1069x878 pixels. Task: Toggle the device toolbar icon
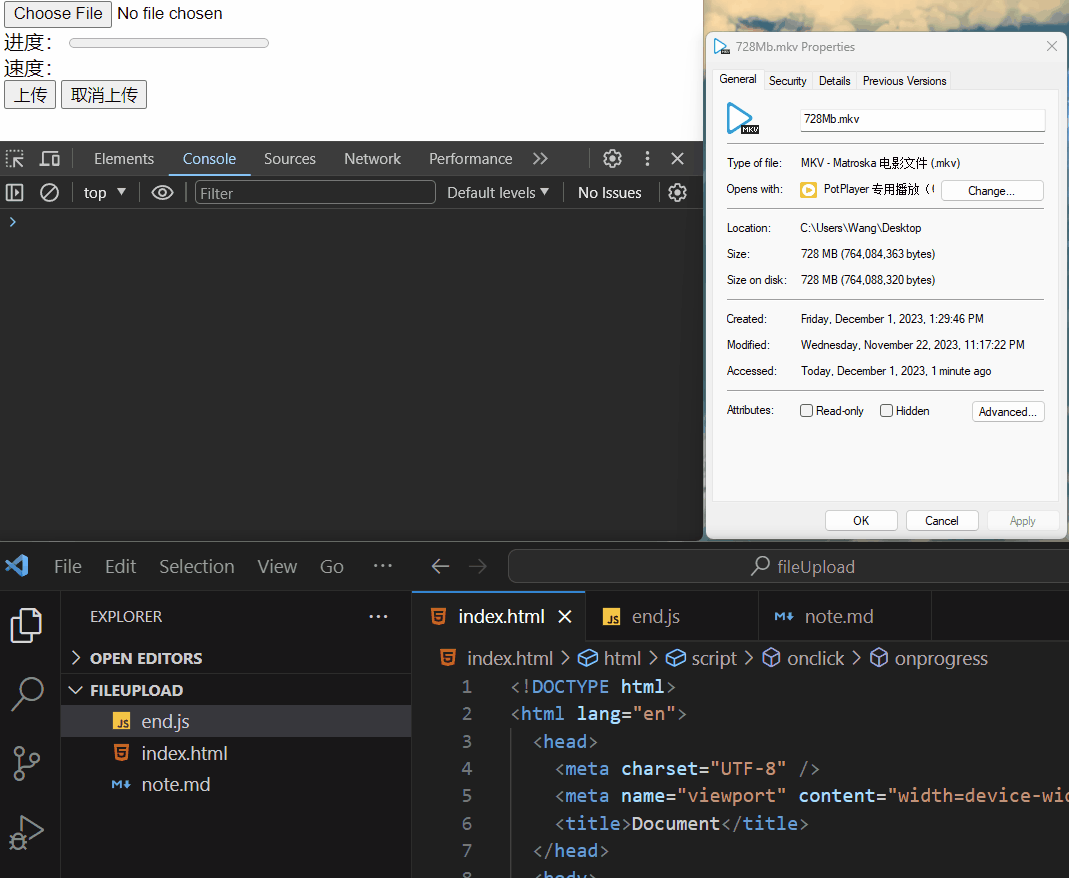click(50, 159)
